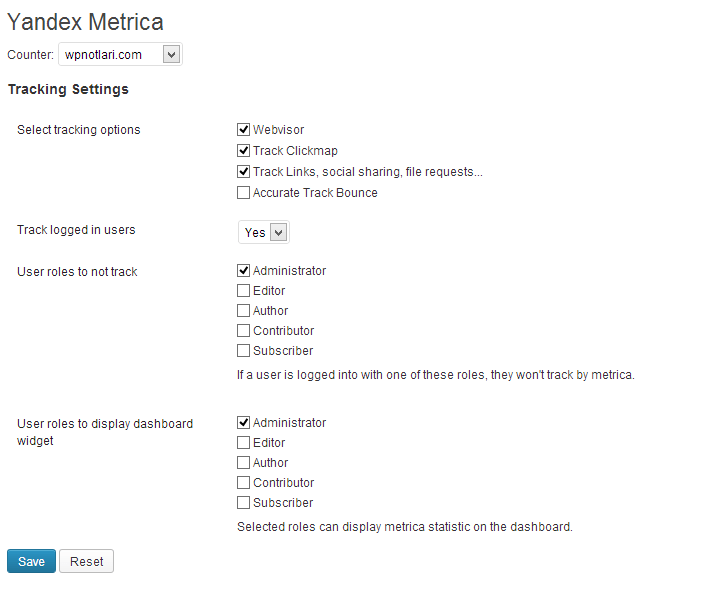
Task: Enable Editor for the dashboard widget roles
Action: pos(243,442)
